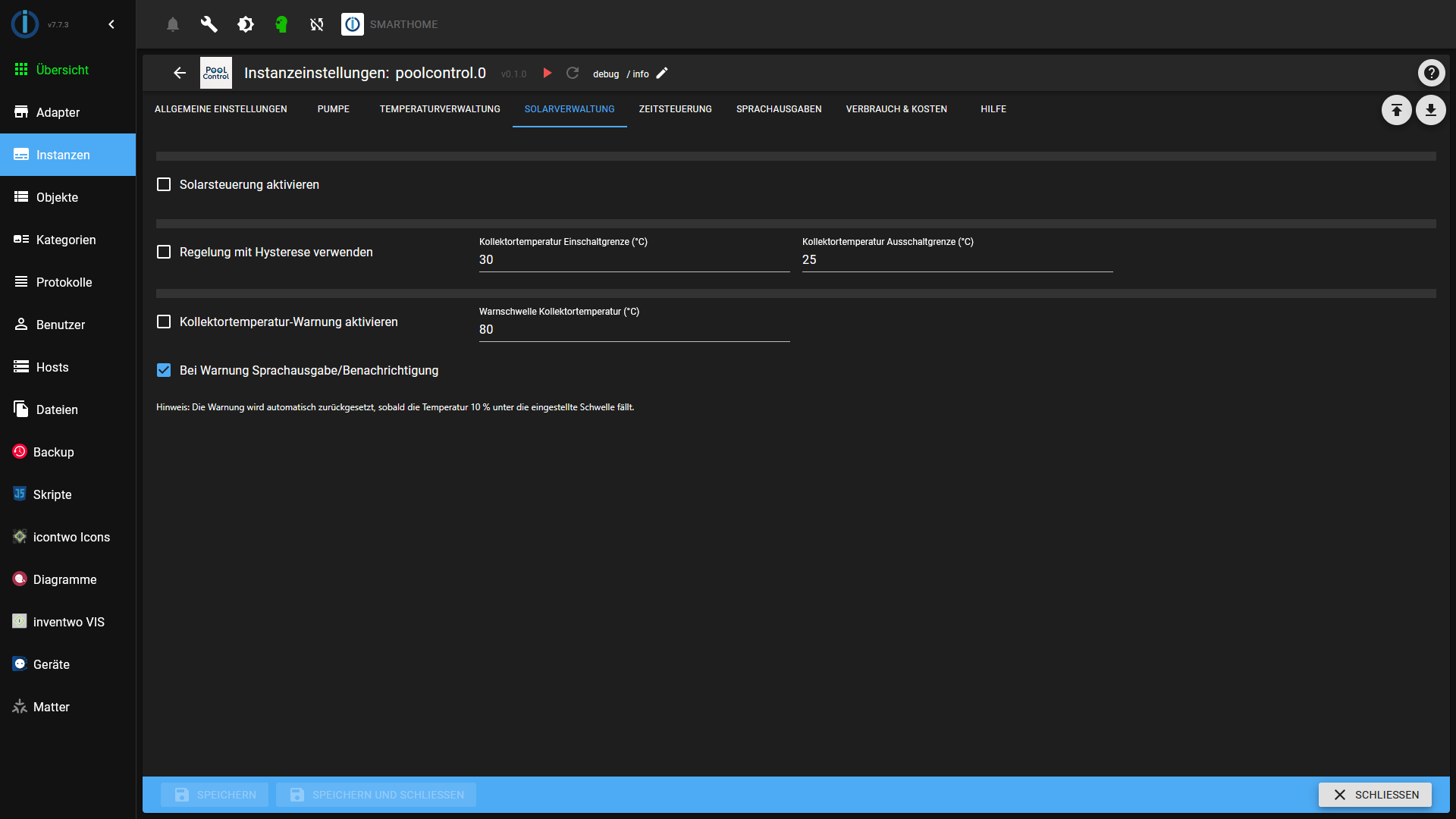Toggle theme brightness icon
The image size is (1456, 819).
(x=245, y=24)
